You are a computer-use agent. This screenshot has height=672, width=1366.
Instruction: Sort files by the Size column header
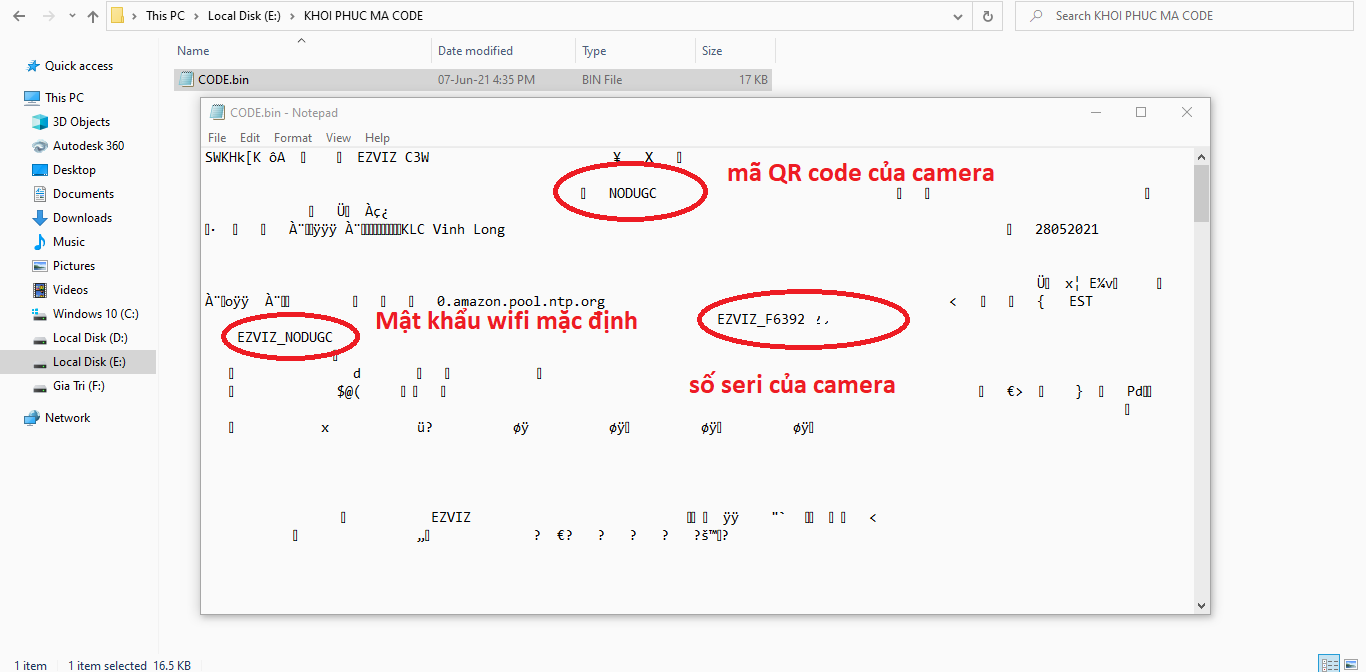point(735,51)
